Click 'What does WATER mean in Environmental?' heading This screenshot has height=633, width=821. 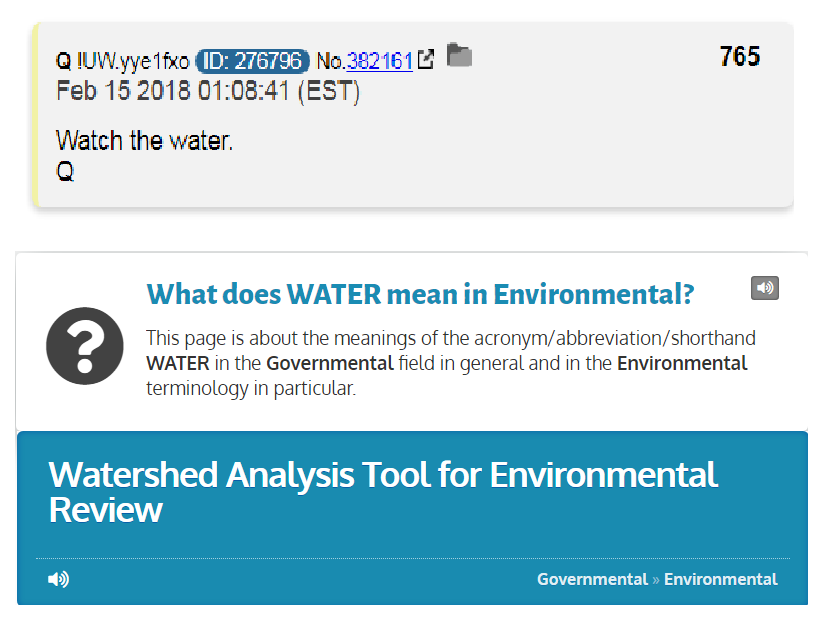click(420, 294)
